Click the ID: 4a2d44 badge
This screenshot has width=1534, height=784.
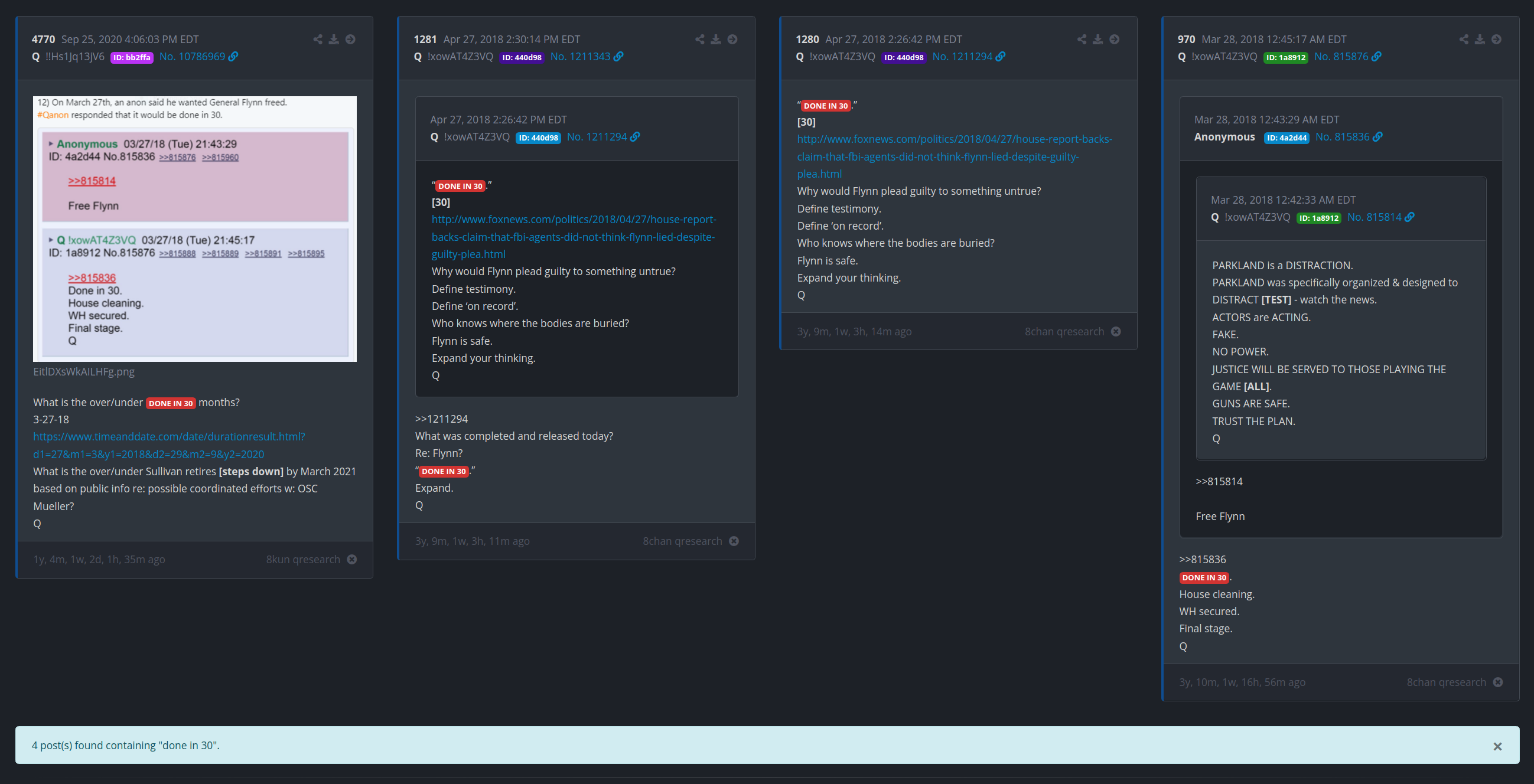1287,138
